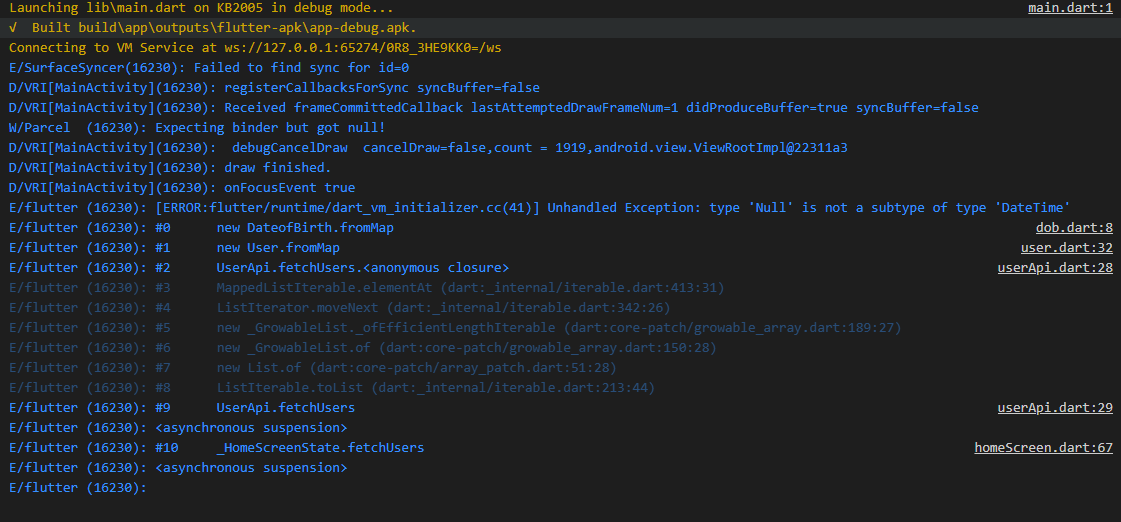Image resolution: width=1121 pixels, height=522 pixels.
Task: Open the main.dart:1 source link
Action: 1070,9
